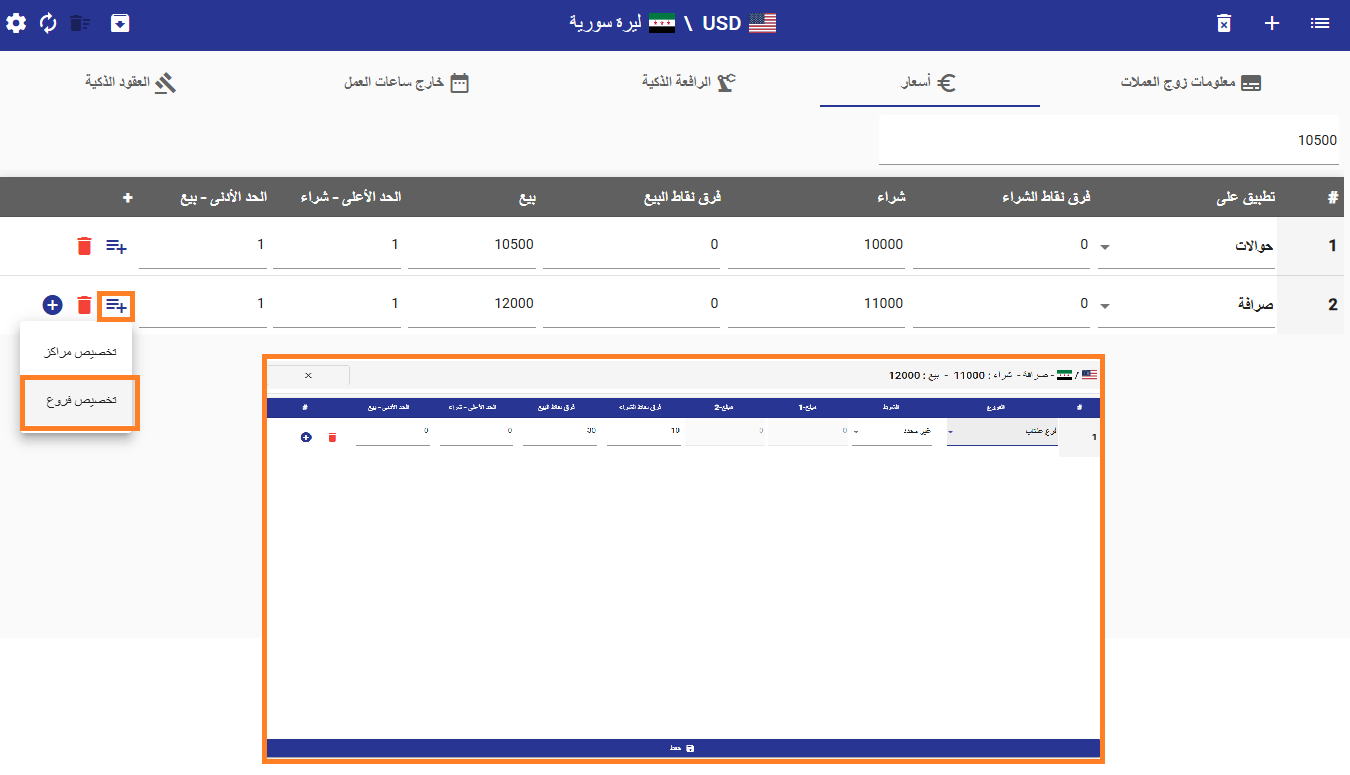Open customize list icon in حوالات row
Screen dimensions: 1350x775
[116, 246]
